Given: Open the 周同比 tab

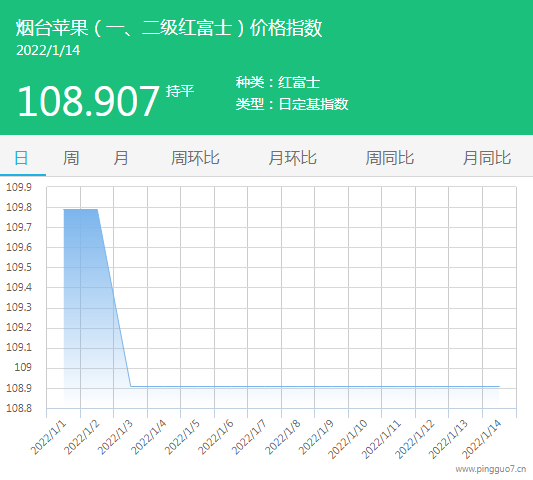Looking at the screenshot, I should tap(390, 158).
